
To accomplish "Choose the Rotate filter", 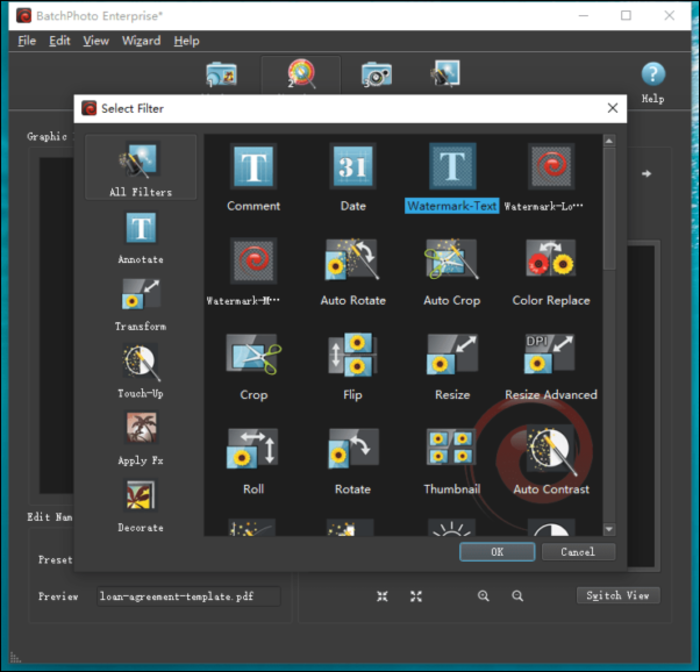I will pyautogui.click(x=353, y=449).
